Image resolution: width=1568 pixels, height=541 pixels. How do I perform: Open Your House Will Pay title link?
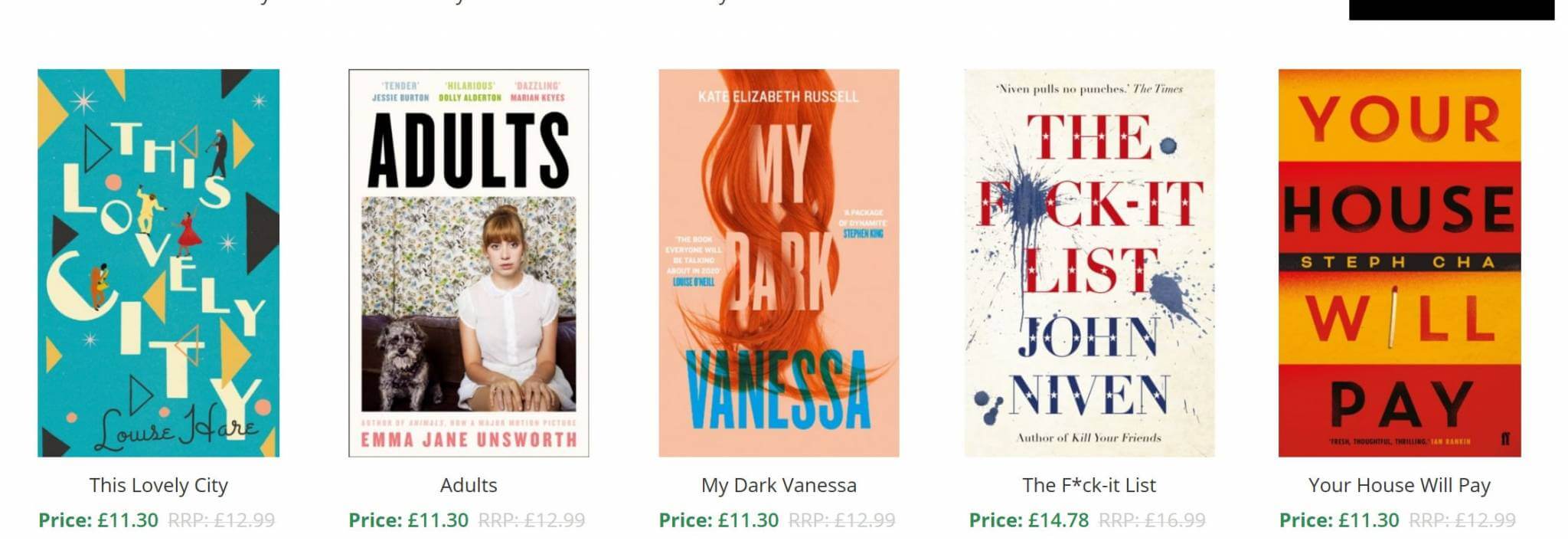[1400, 485]
